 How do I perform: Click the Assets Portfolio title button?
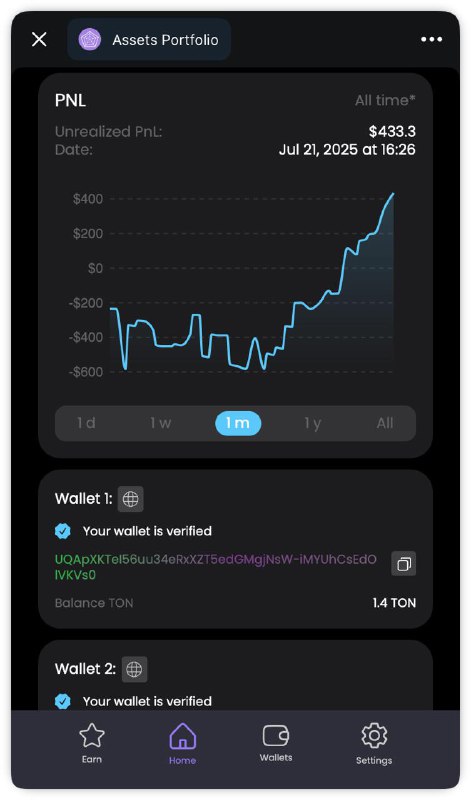pyautogui.click(x=149, y=39)
